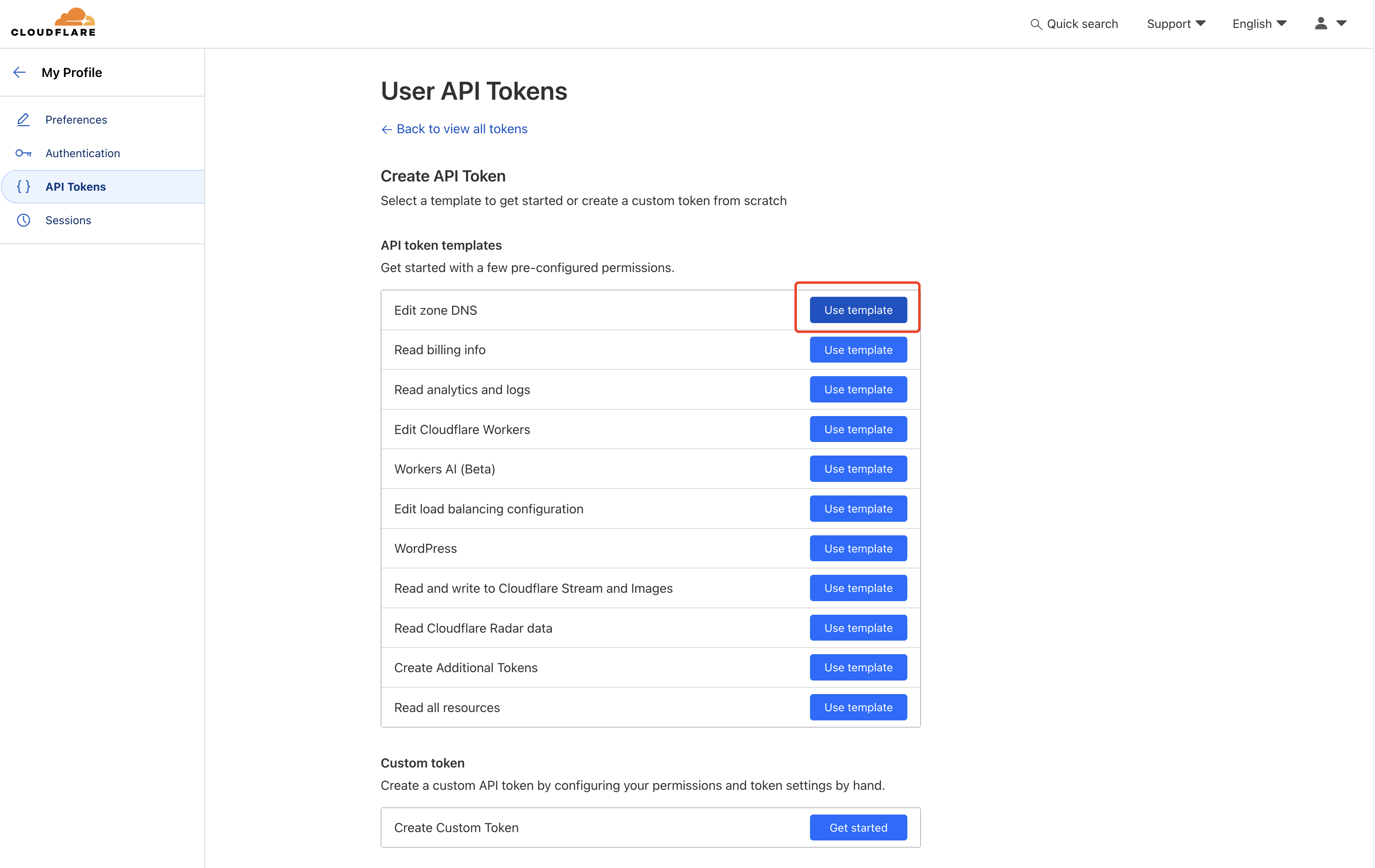Image resolution: width=1375 pixels, height=868 pixels.
Task: Click the Sessions clock icon
Action: (24, 220)
